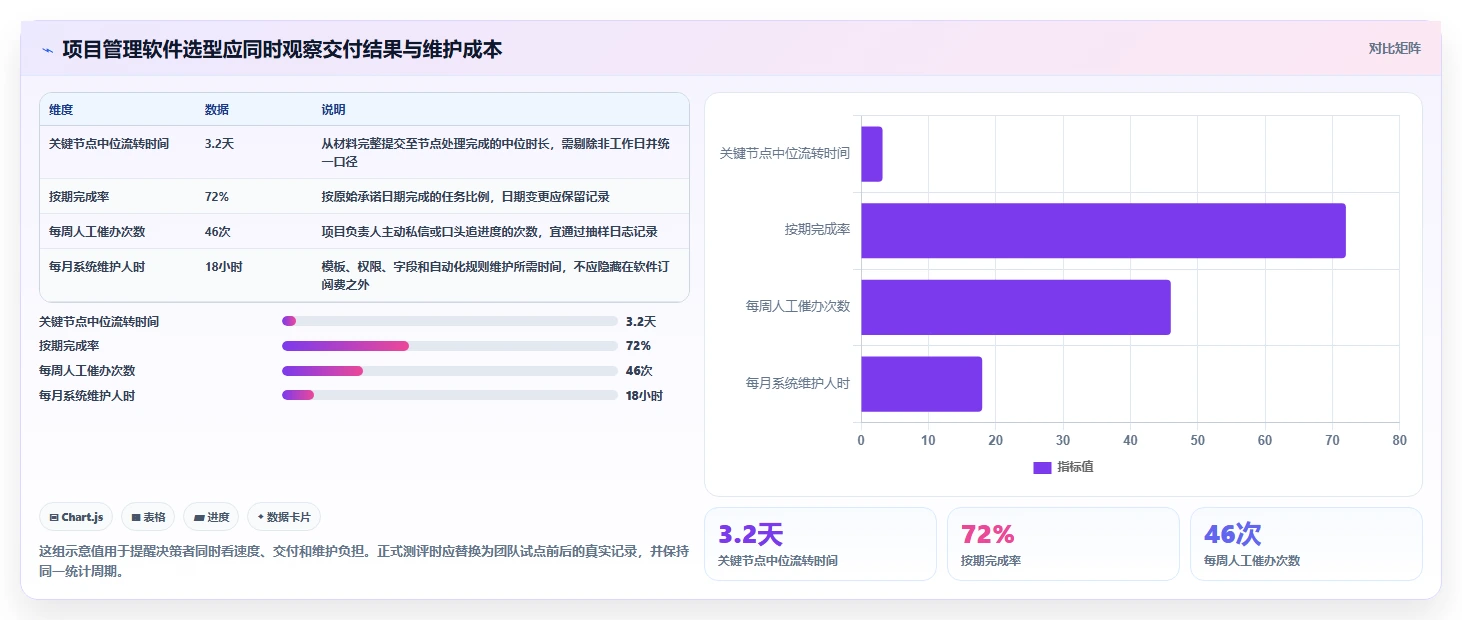Click the 3.2天 value beside its progress bar
This screenshot has height=620, width=1462.
click(641, 322)
